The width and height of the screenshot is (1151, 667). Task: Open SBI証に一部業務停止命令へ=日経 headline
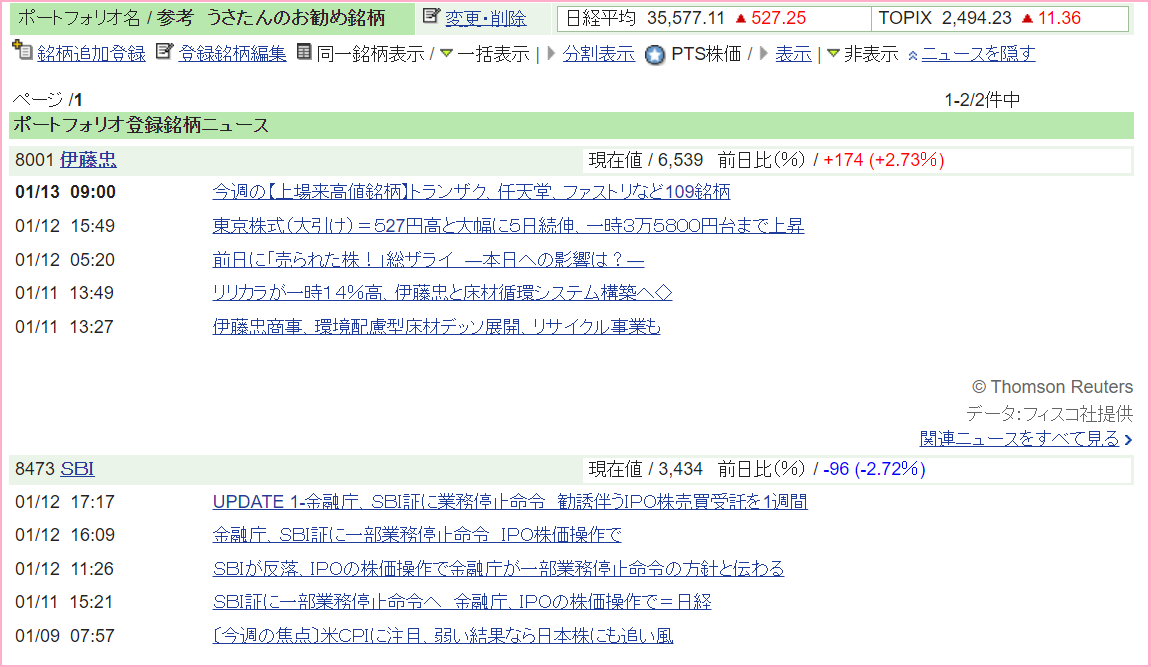tap(462, 602)
